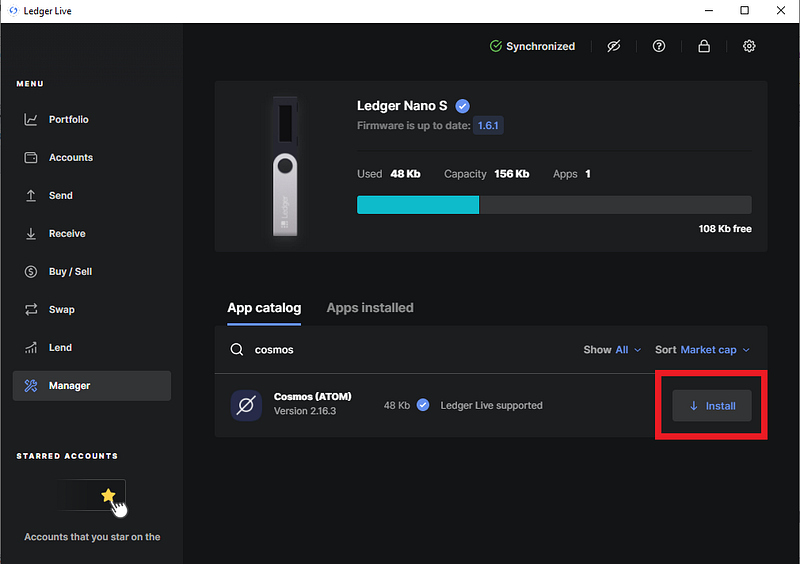This screenshot has width=800, height=564.
Task: Minimize the Ledger Live window
Action: click(x=709, y=11)
